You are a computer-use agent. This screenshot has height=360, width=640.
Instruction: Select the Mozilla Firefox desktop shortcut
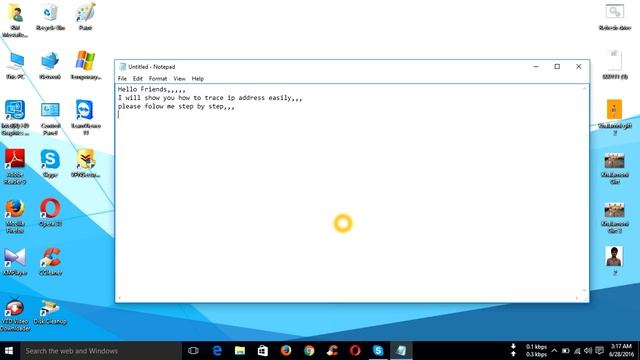[x=15, y=216]
